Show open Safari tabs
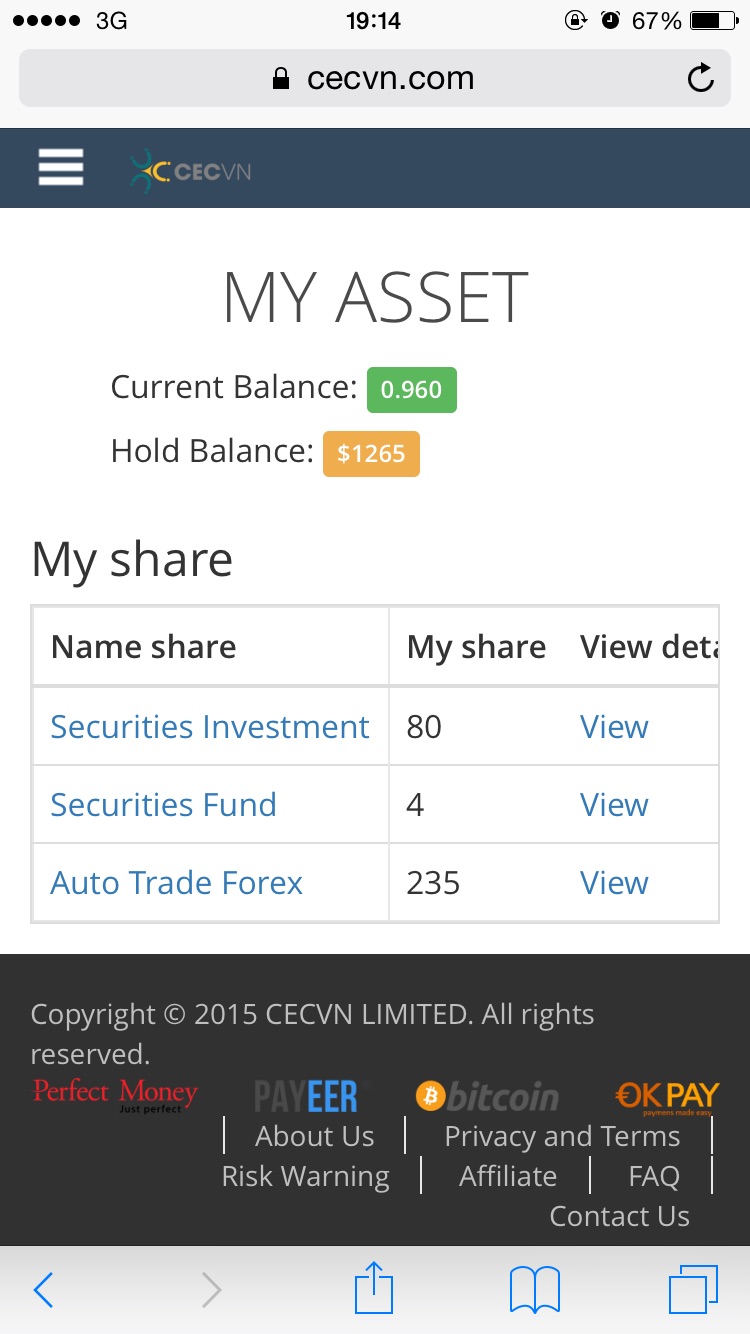The height and width of the screenshot is (1334, 750). [692, 1290]
